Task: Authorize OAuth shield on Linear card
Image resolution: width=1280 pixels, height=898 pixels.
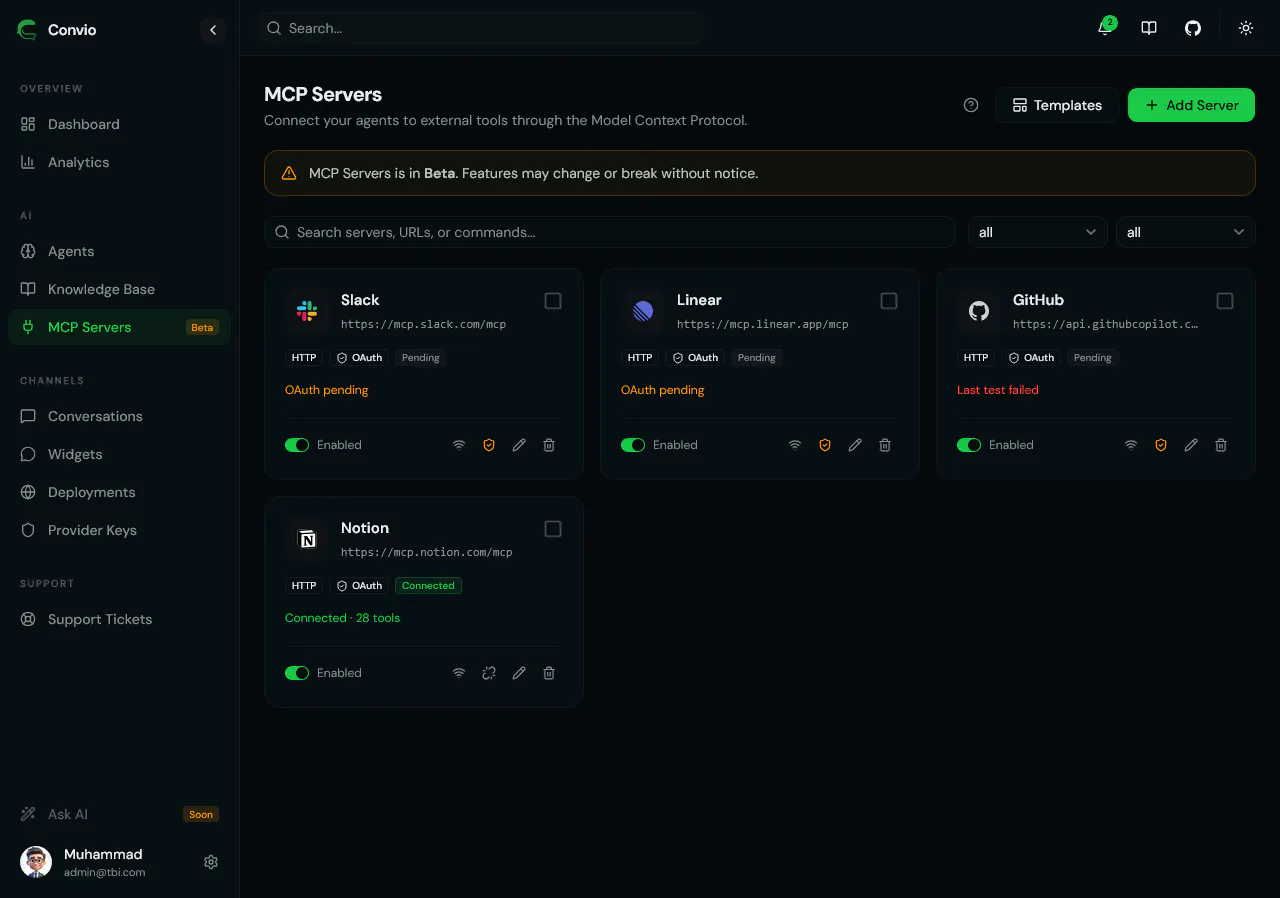Action: pos(825,445)
